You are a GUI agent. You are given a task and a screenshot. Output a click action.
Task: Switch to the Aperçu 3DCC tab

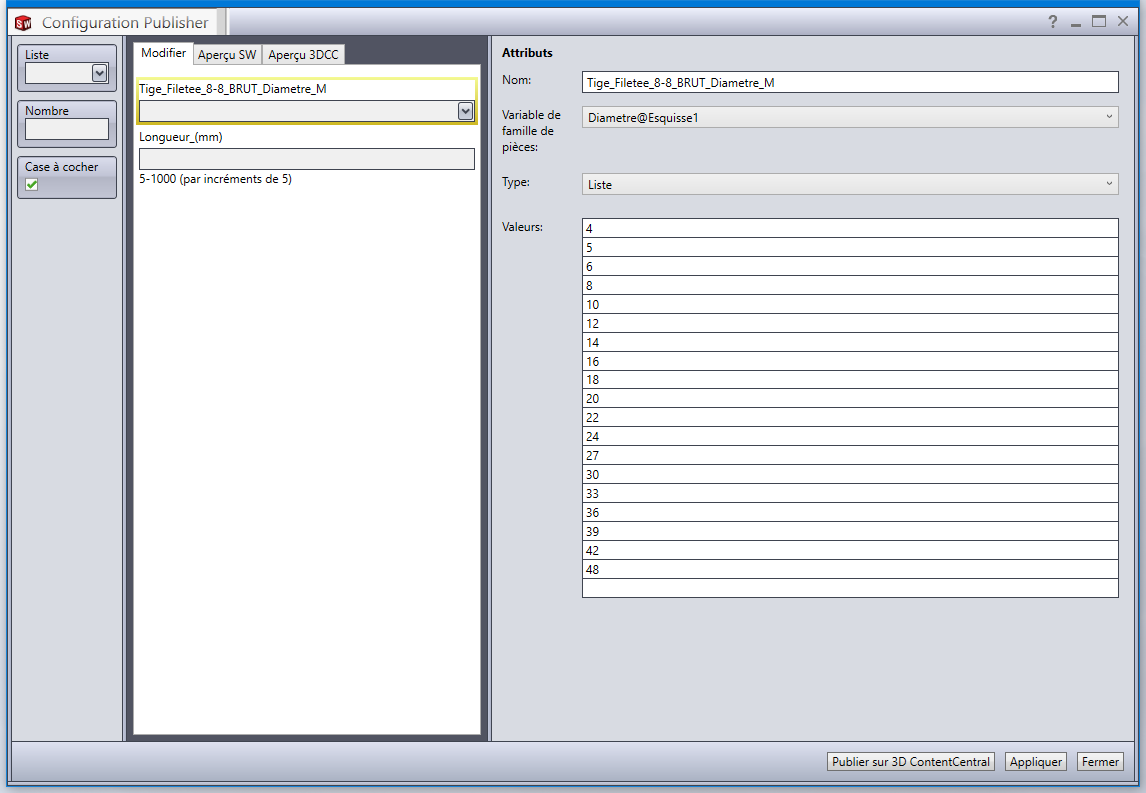(303, 54)
